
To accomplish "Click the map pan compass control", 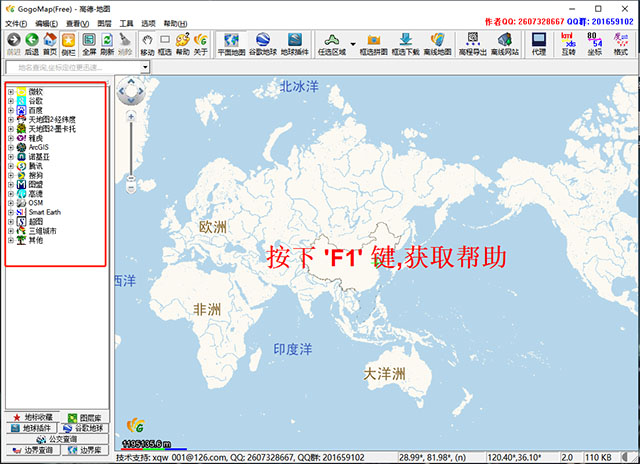I will tap(131, 91).
